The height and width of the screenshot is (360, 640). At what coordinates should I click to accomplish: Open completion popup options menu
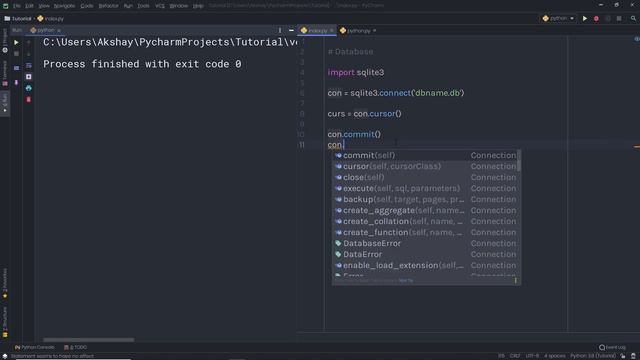pyautogui.click(x=516, y=280)
